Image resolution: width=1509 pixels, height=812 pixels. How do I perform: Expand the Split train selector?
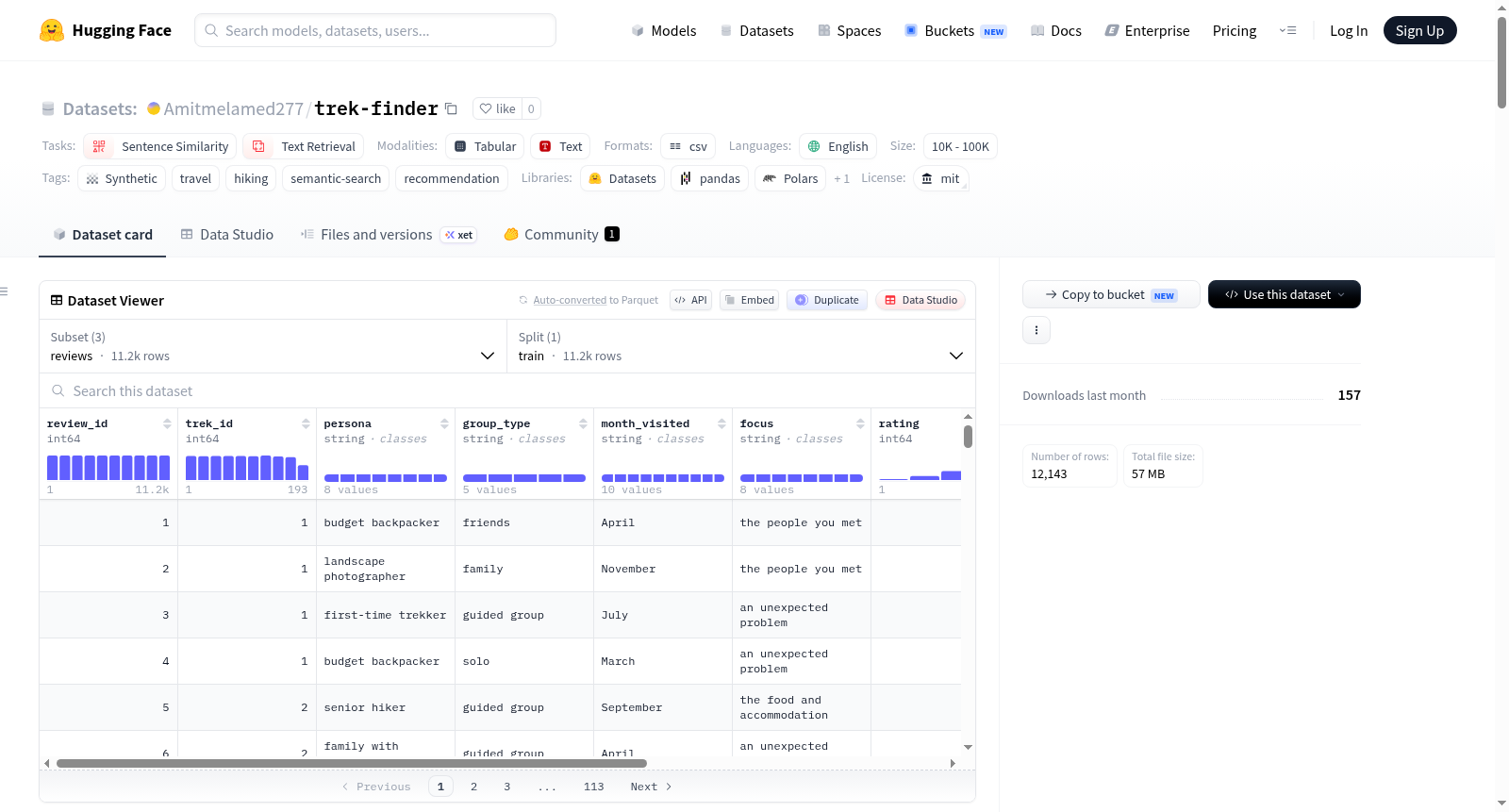click(741, 346)
